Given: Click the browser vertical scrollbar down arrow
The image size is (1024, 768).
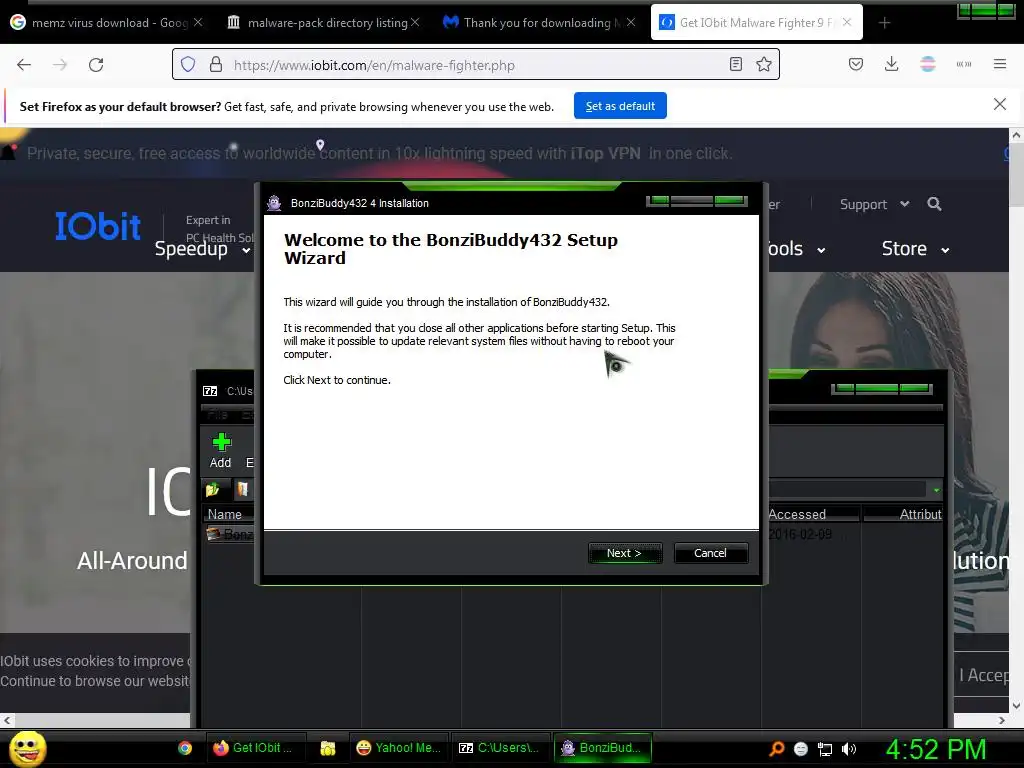Looking at the screenshot, I should coord(1016,705).
